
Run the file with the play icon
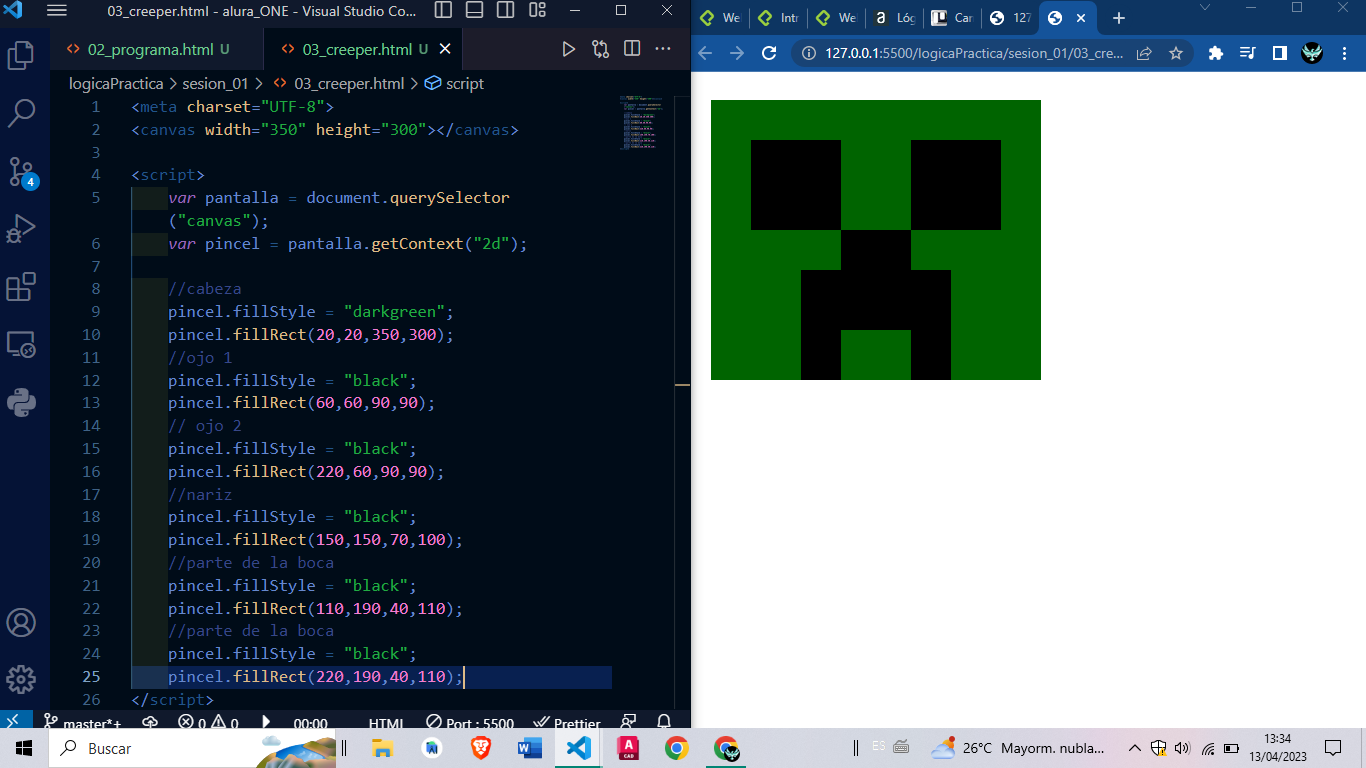[x=568, y=49]
